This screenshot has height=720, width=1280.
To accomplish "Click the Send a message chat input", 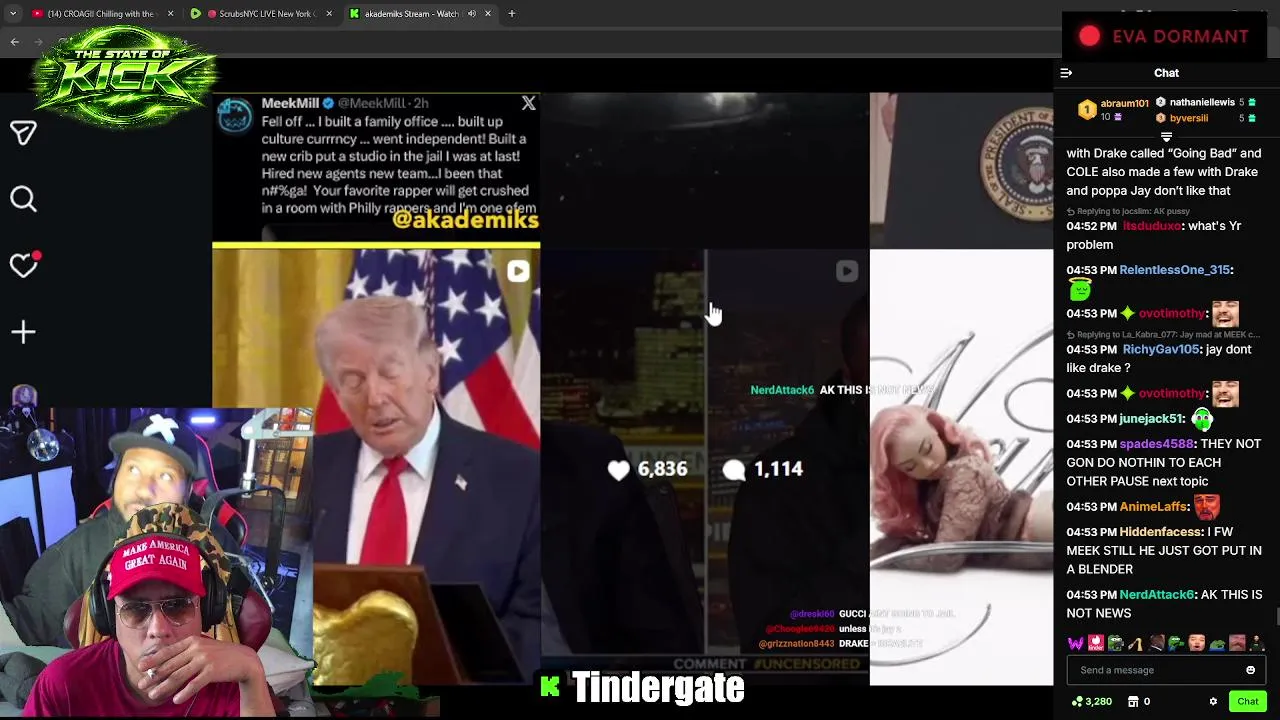I will (x=1166, y=670).
